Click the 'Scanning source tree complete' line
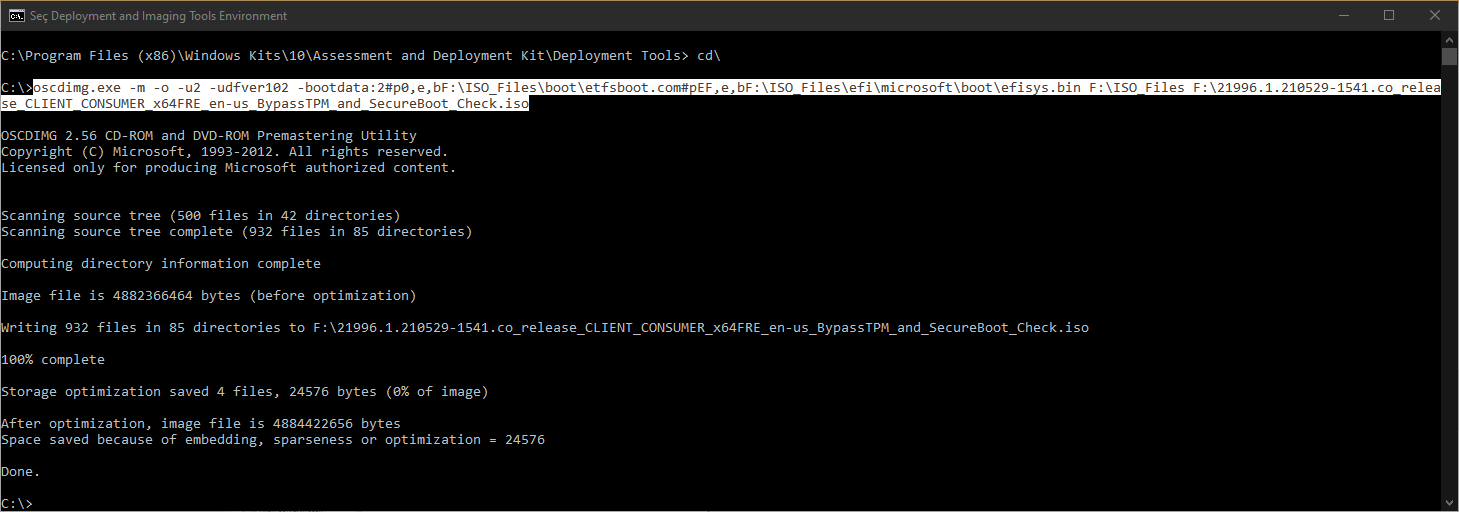The height and width of the screenshot is (512, 1459). tap(237, 231)
